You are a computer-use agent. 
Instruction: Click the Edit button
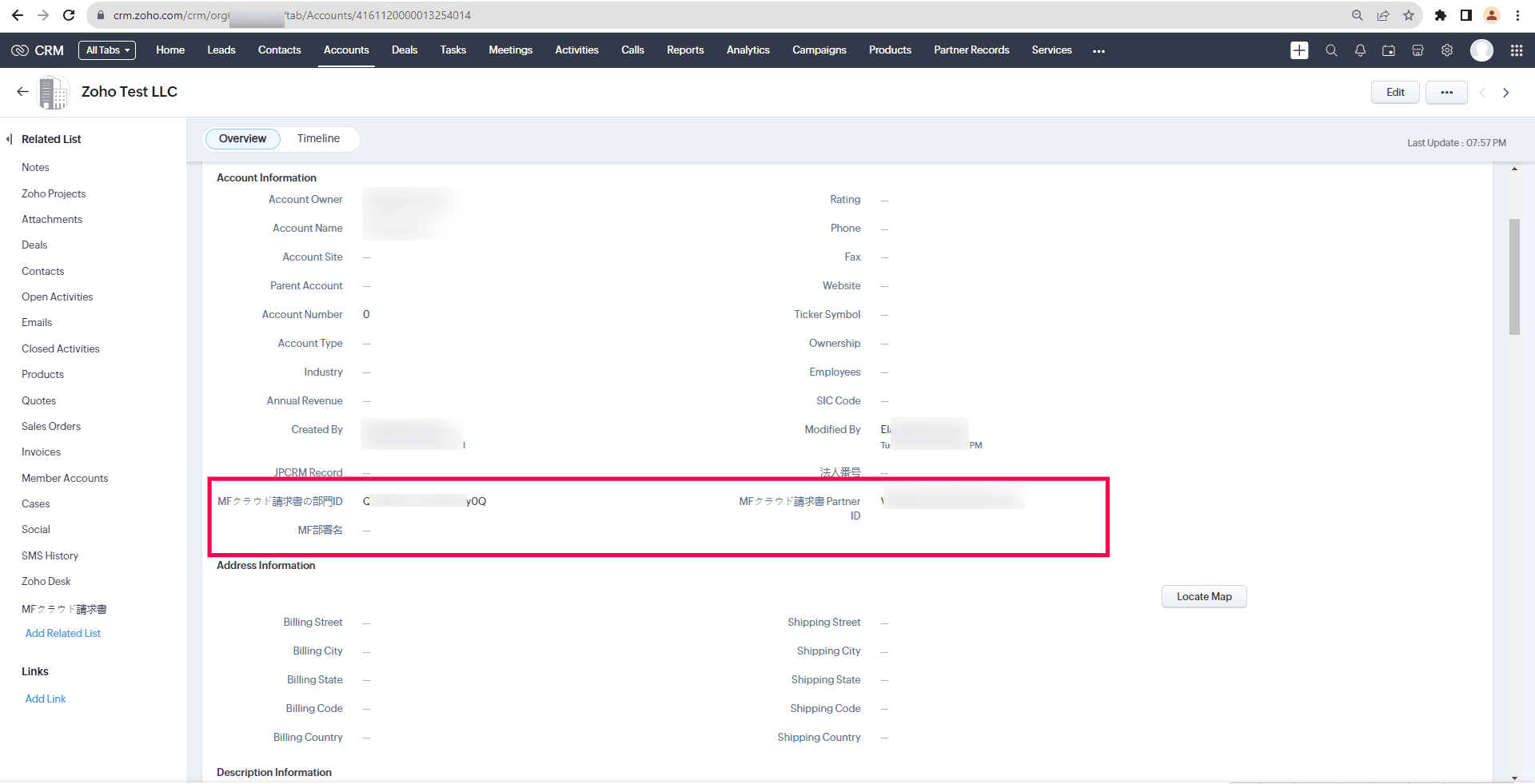tap(1395, 93)
